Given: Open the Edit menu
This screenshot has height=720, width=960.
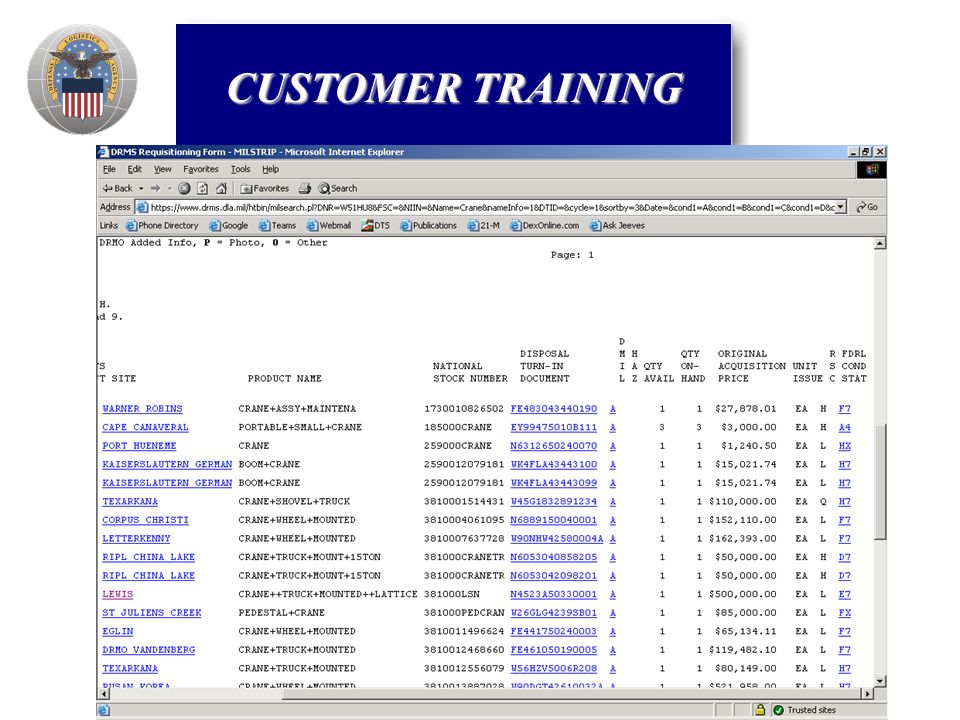Looking at the screenshot, I should pyautogui.click(x=134, y=169).
